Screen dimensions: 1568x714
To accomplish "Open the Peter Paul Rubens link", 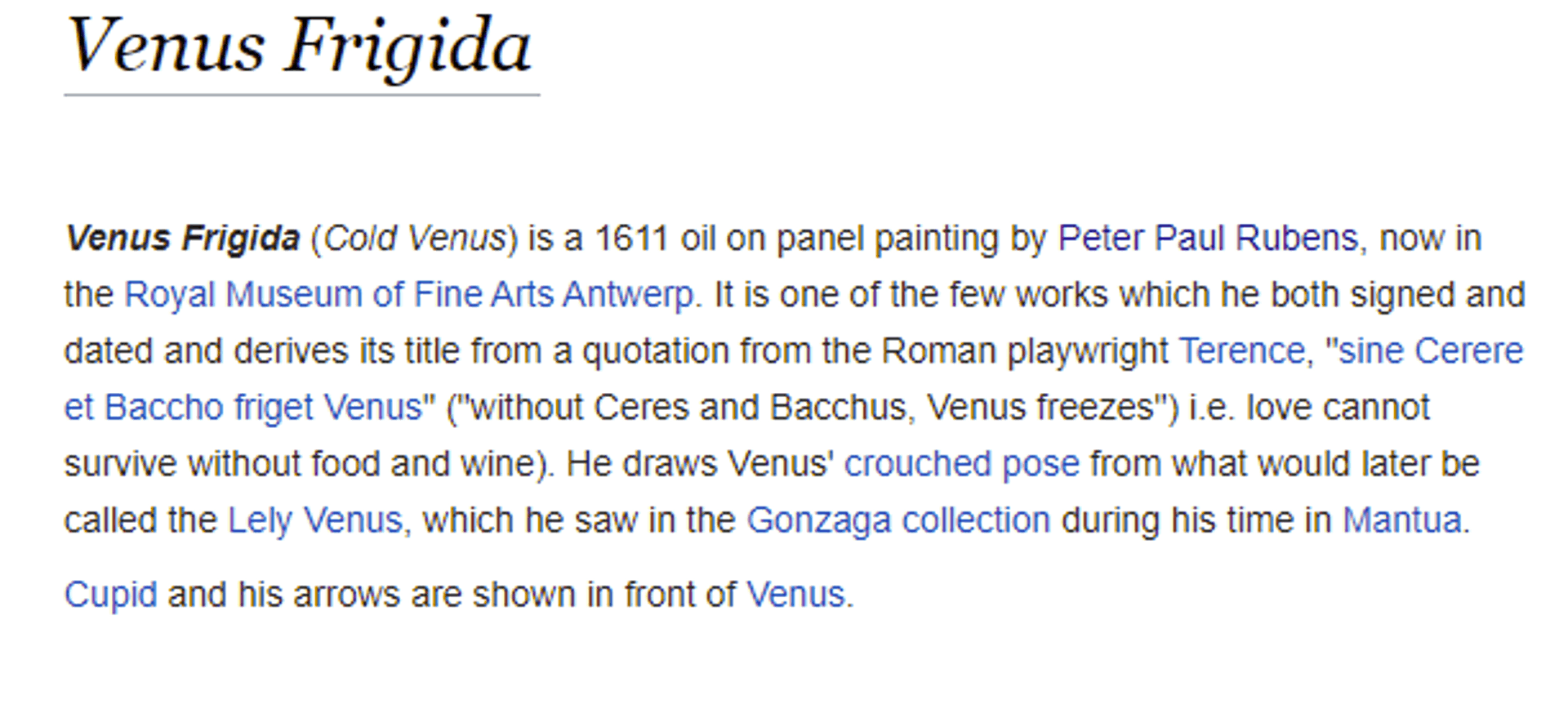I will tap(1208, 239).
